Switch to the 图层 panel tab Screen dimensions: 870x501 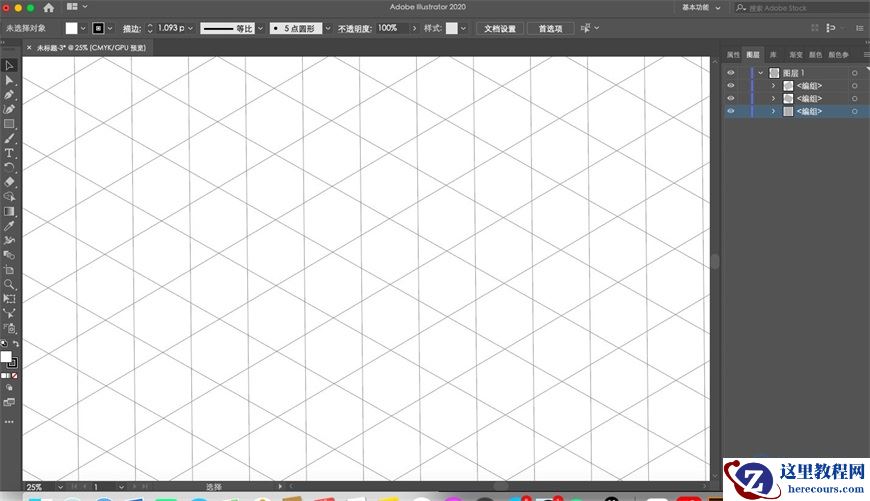pos(753,54)
